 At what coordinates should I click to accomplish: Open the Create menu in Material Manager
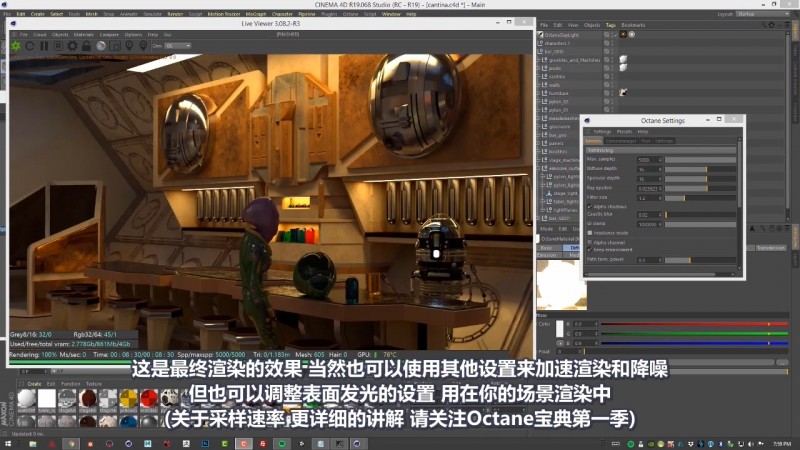coord(35,384)
